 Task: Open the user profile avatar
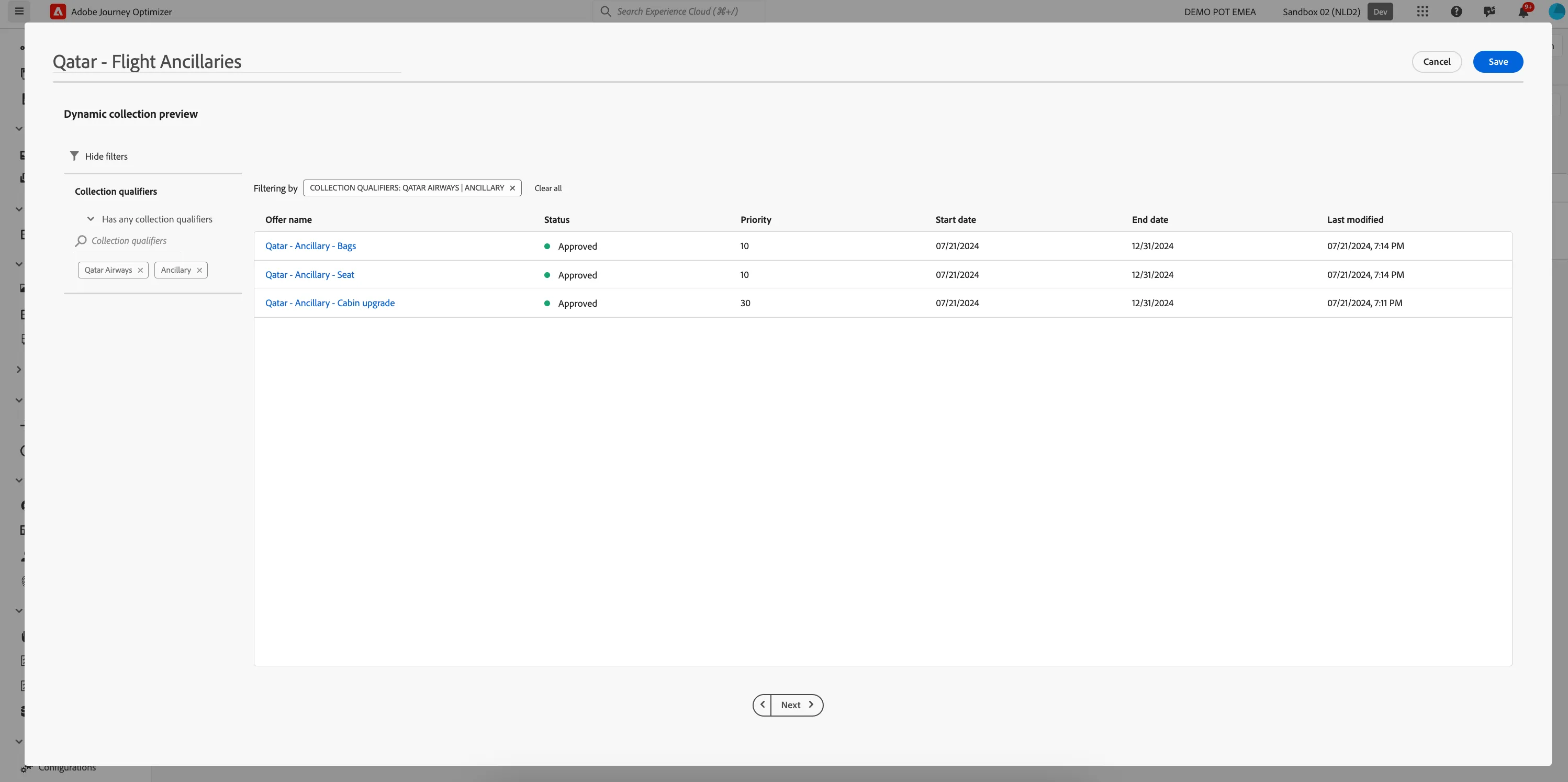(1556, 12)
